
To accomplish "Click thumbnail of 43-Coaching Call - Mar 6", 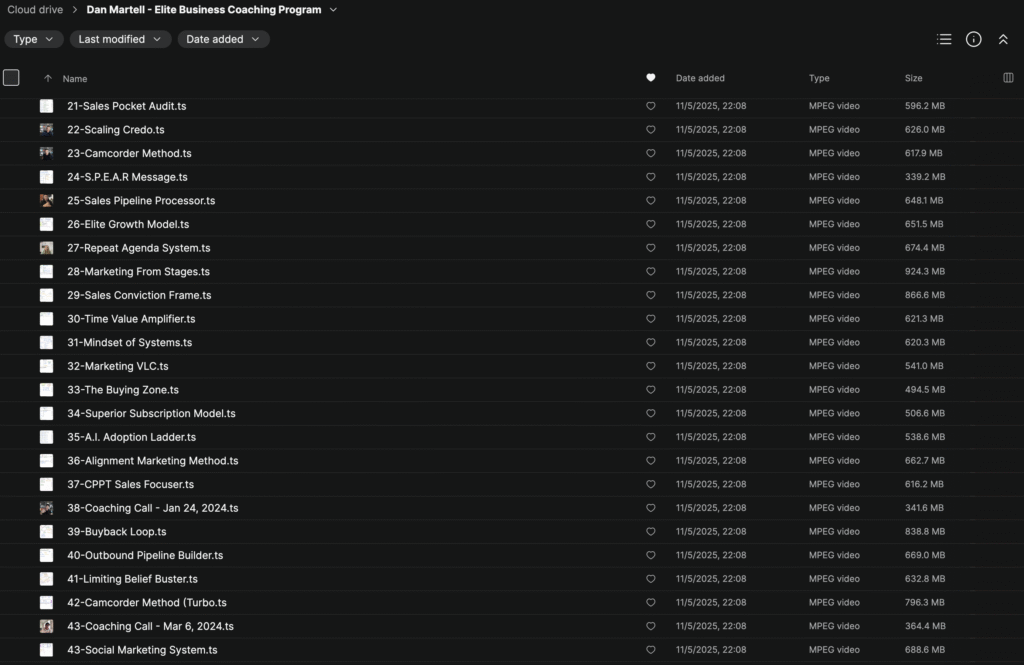I will 47,626.
